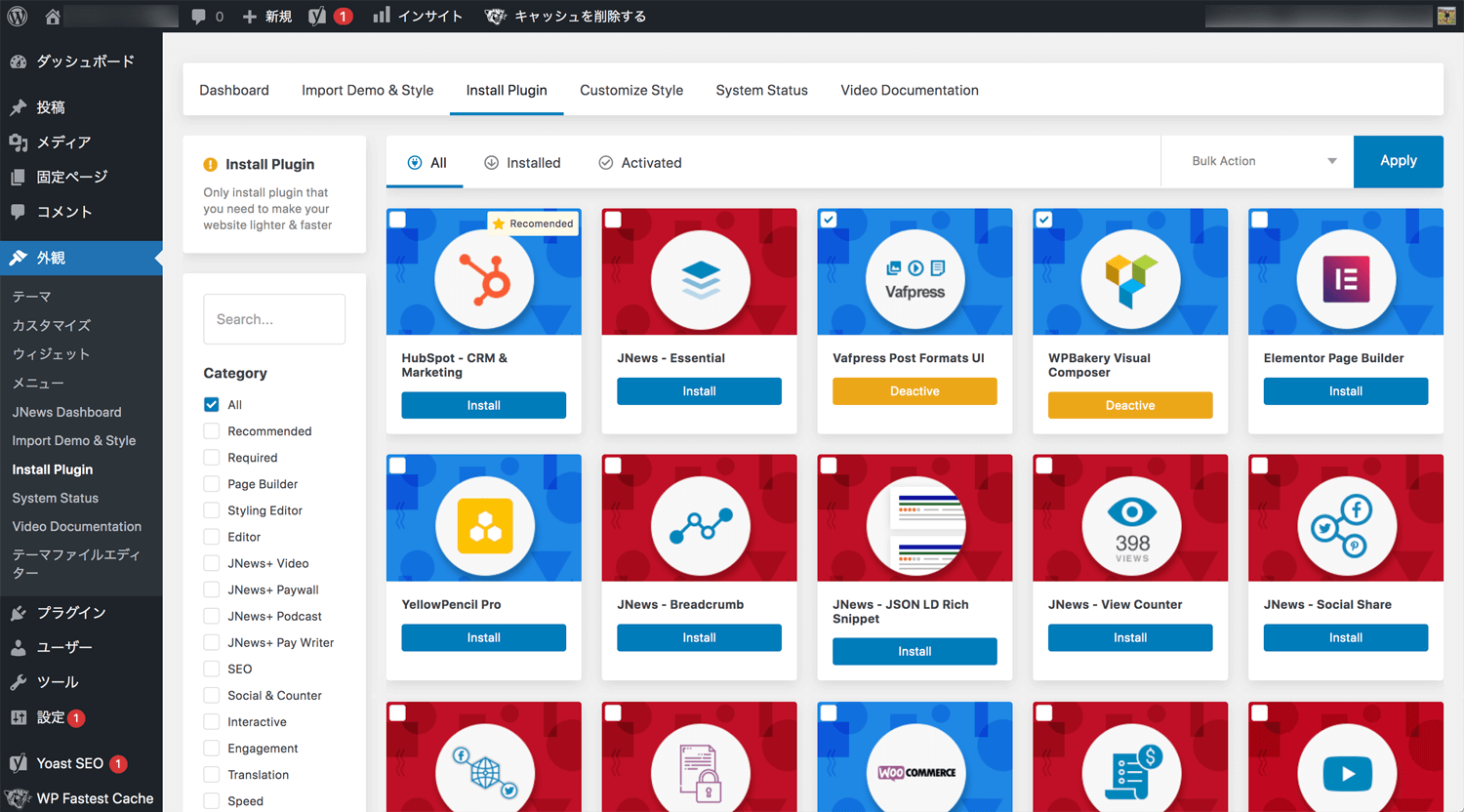
Task: Click the plugin Search field
Action: point(274,319)
